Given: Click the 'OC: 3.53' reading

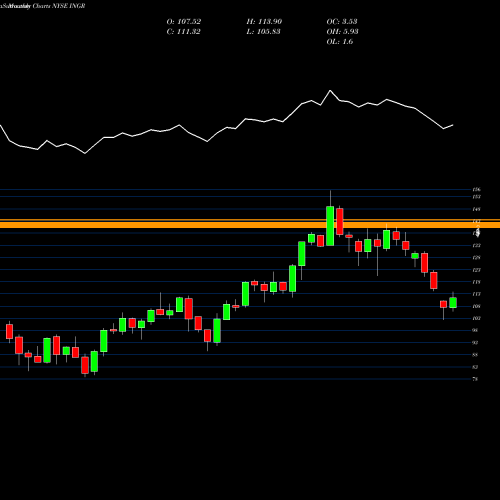Looking at the screenshot, I should tap(342, 22).
